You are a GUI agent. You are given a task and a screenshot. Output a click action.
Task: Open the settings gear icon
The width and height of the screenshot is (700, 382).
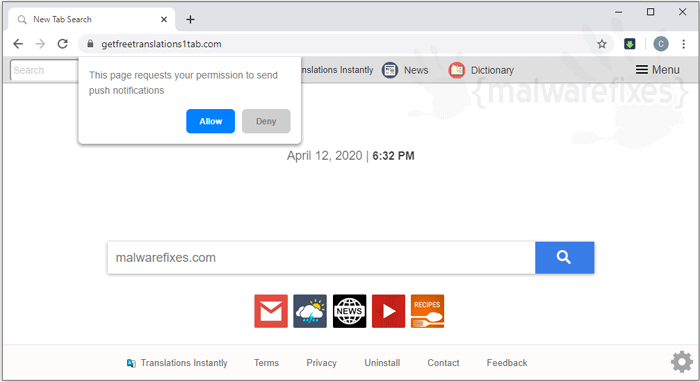tap(682, 361)
